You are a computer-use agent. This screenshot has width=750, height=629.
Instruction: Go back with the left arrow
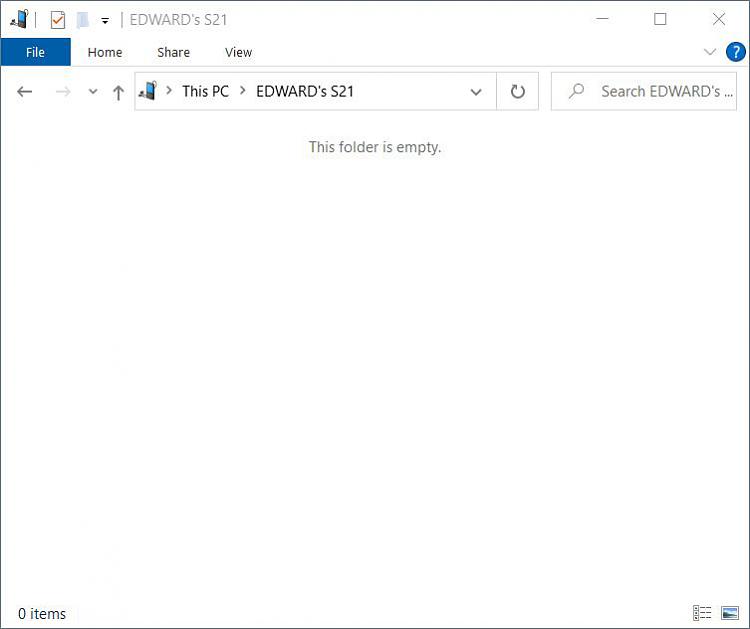coord(24,91)
